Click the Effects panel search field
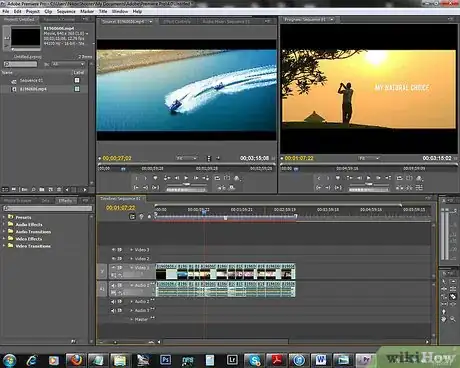Viewport: 460px width, 368px height. point(47,208)
